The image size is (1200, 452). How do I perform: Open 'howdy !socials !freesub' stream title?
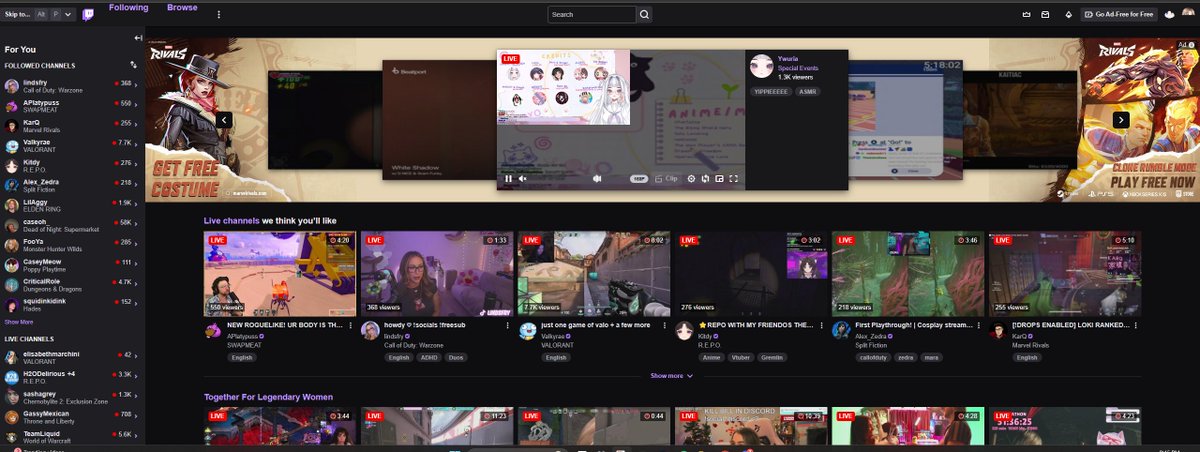(425, 325)
